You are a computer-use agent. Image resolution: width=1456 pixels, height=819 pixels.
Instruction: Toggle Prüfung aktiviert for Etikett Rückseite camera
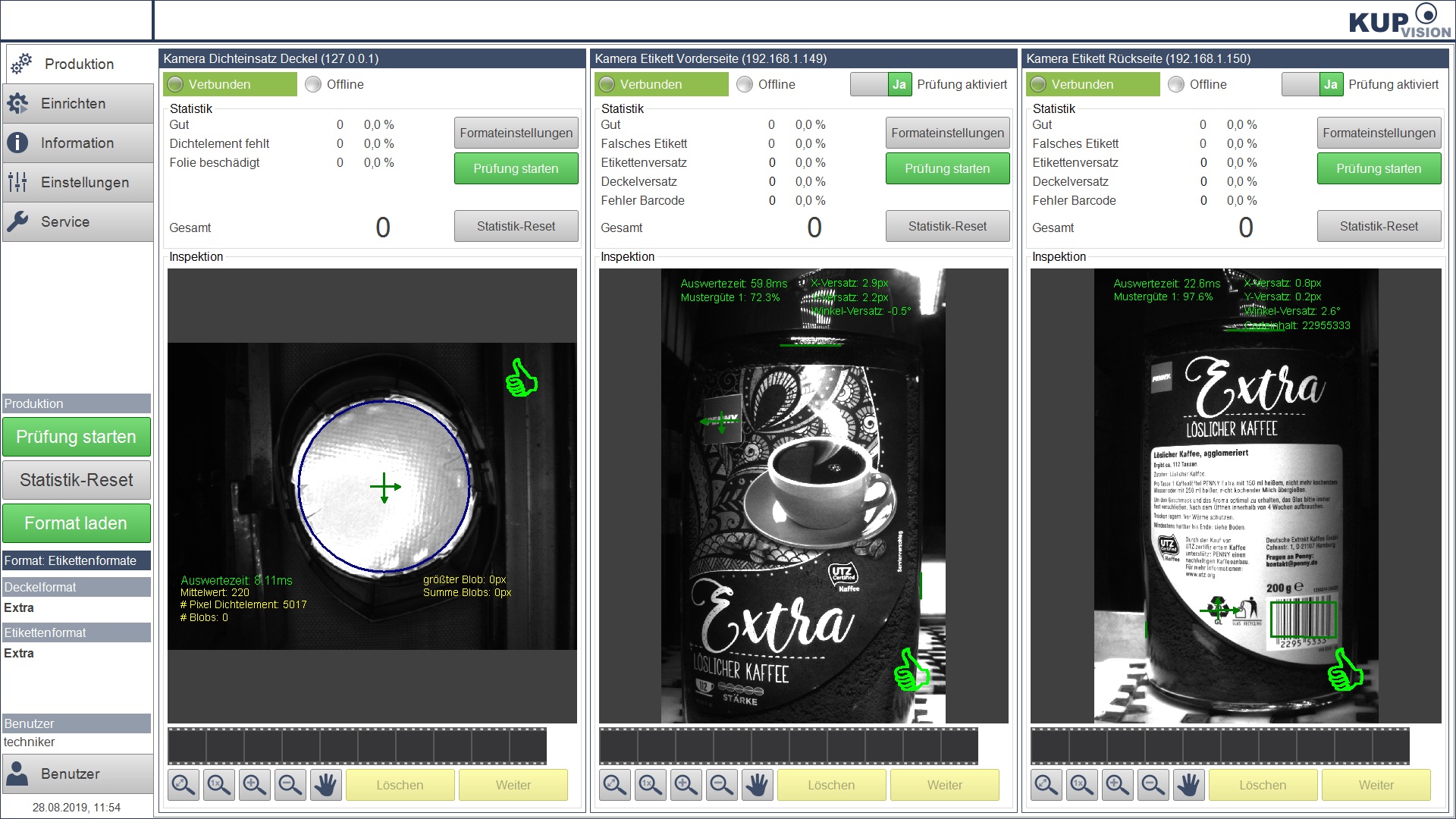[1312, 84]
